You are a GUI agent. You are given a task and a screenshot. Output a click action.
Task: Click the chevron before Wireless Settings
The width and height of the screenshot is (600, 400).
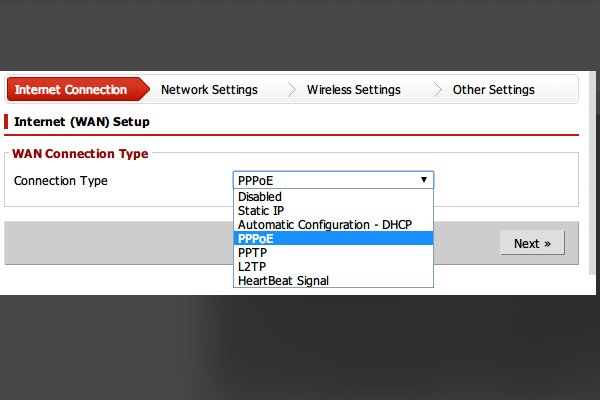[292, 90]
